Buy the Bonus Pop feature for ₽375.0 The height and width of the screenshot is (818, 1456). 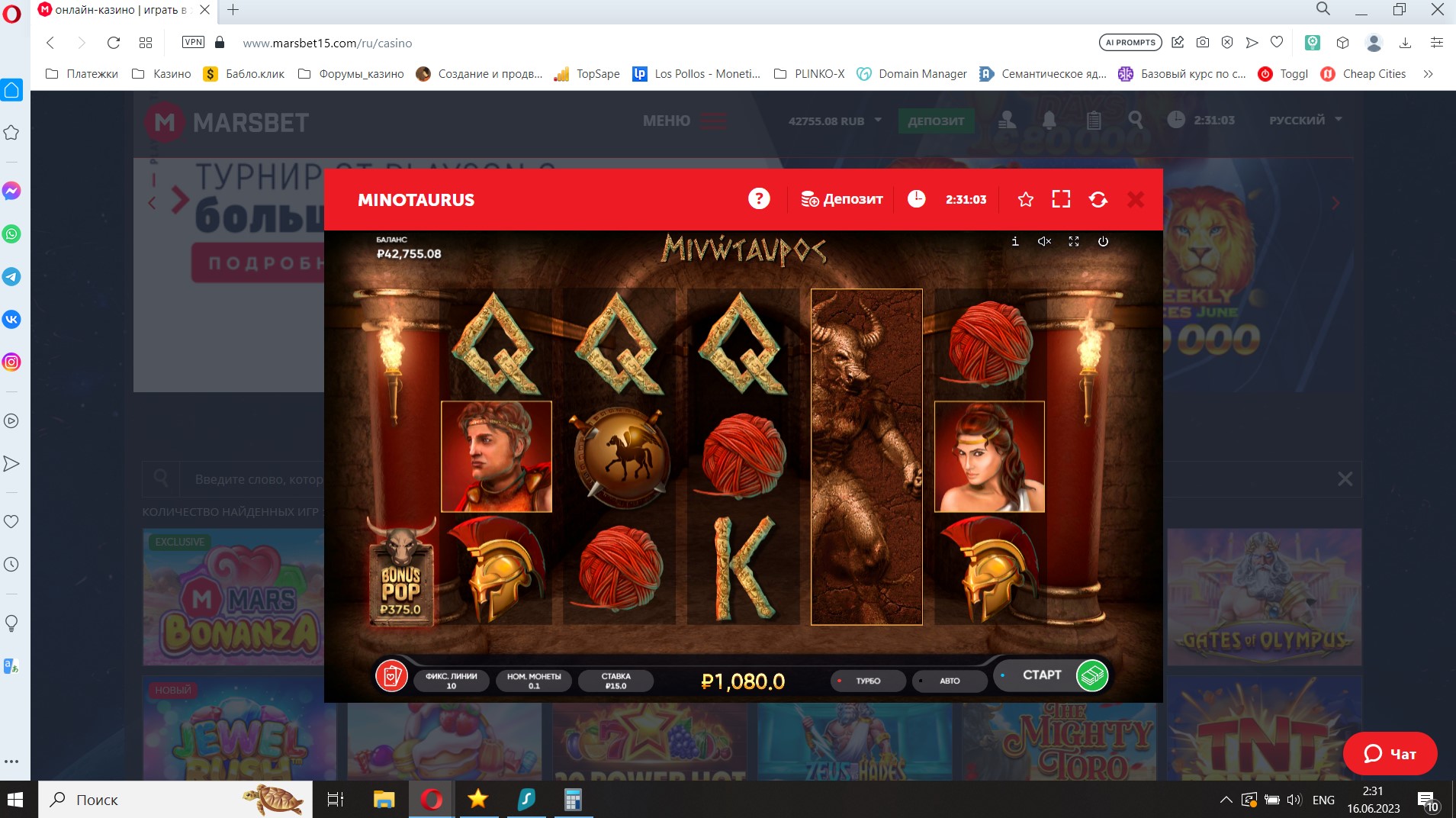pos(401,574)
